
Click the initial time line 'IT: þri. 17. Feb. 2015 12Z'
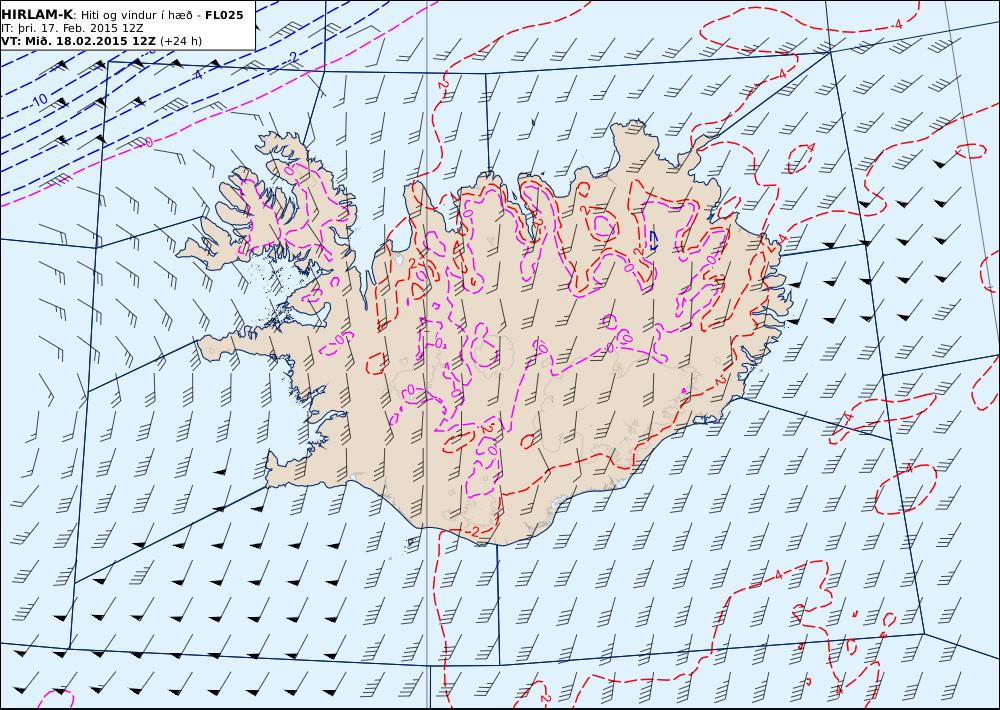click(x=72, y=28)
